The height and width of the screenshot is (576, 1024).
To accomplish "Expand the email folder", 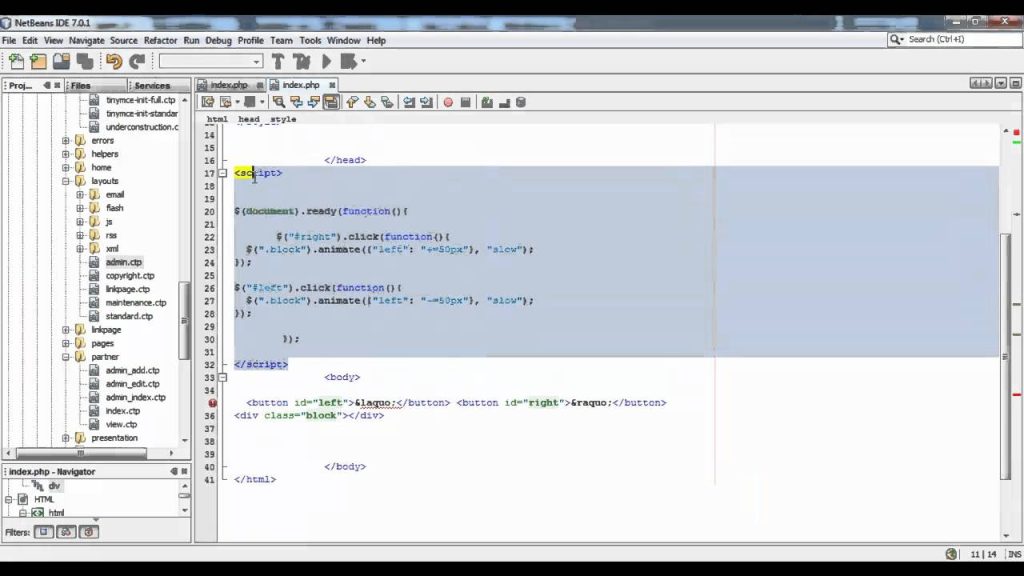I will (x=80, y=195).
